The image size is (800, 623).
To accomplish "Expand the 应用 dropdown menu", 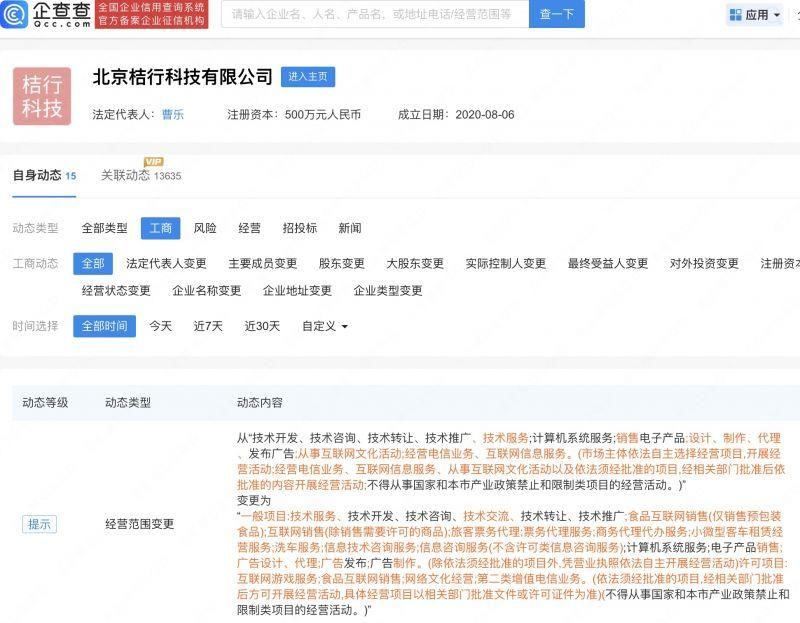I will (777, 15).
